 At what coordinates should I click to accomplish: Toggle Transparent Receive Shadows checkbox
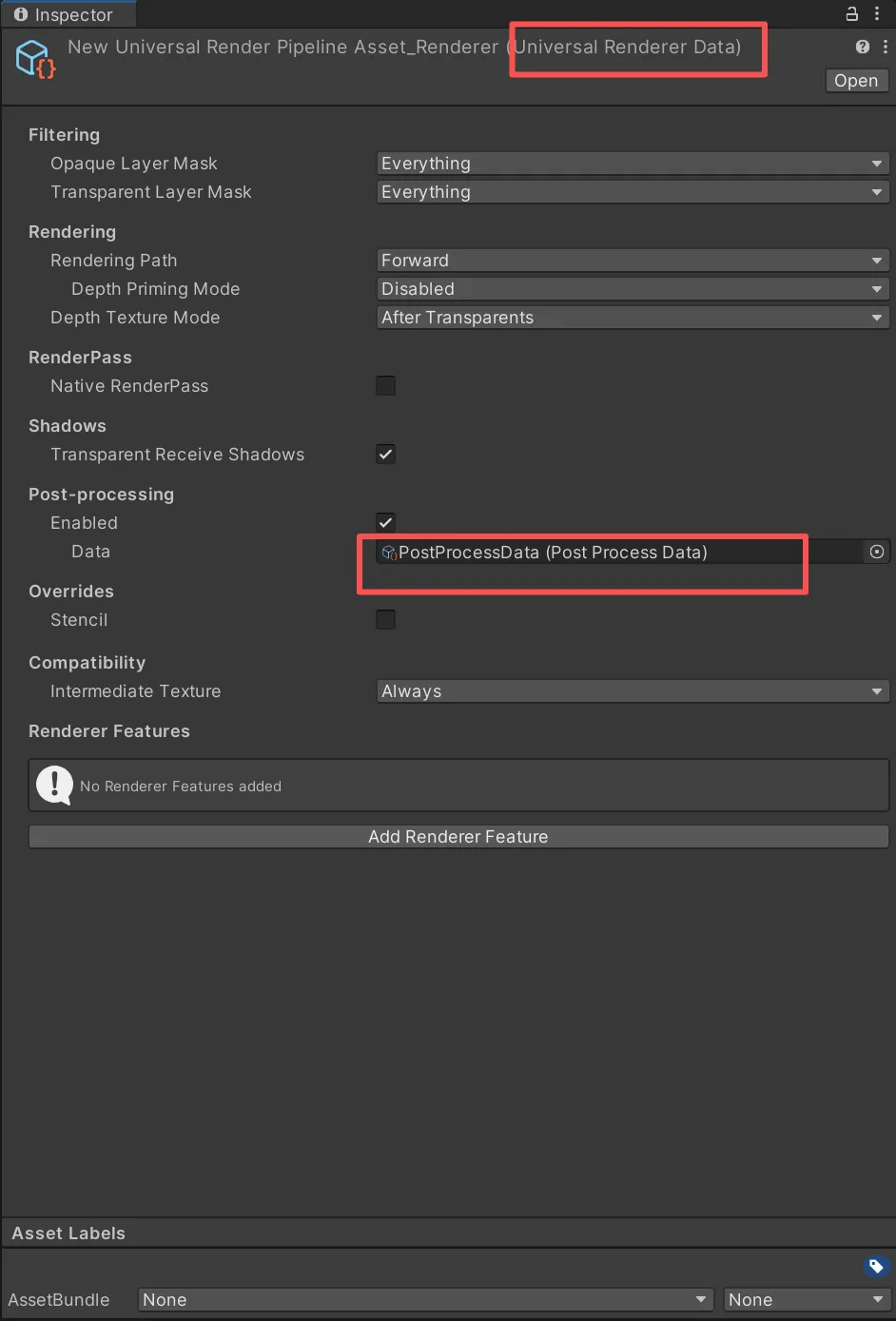[x=385, y=454]
